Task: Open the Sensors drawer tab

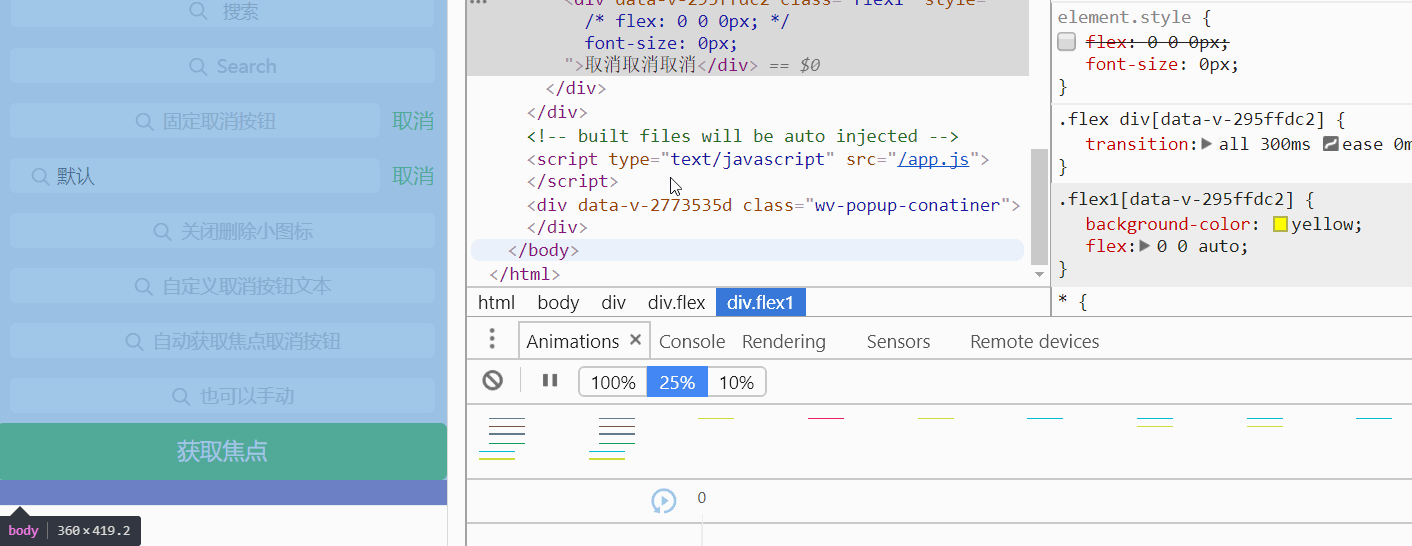Action: [x=898, y=341]
